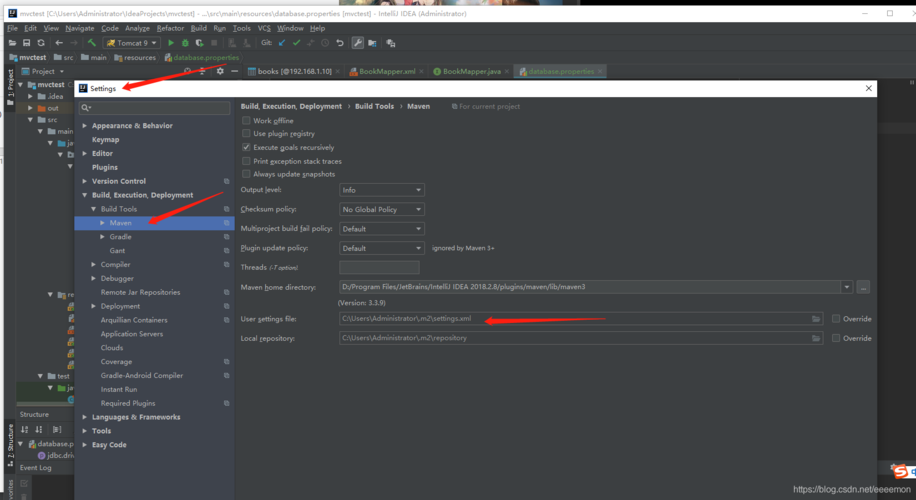The image size is (916, 500).
Task: Expand the Appearance & Behavior settings node
Action: coord(85,126)
